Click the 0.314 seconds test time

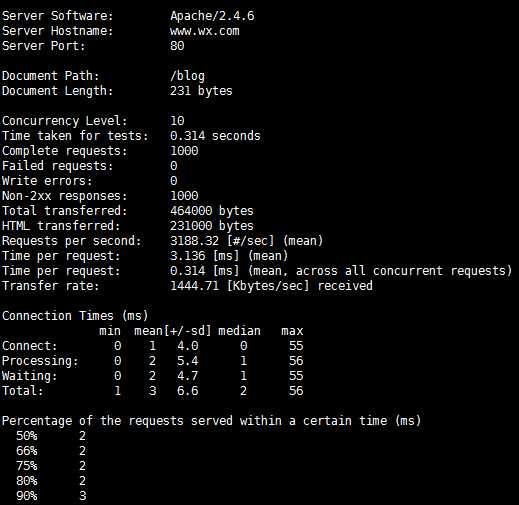point(215,136)
